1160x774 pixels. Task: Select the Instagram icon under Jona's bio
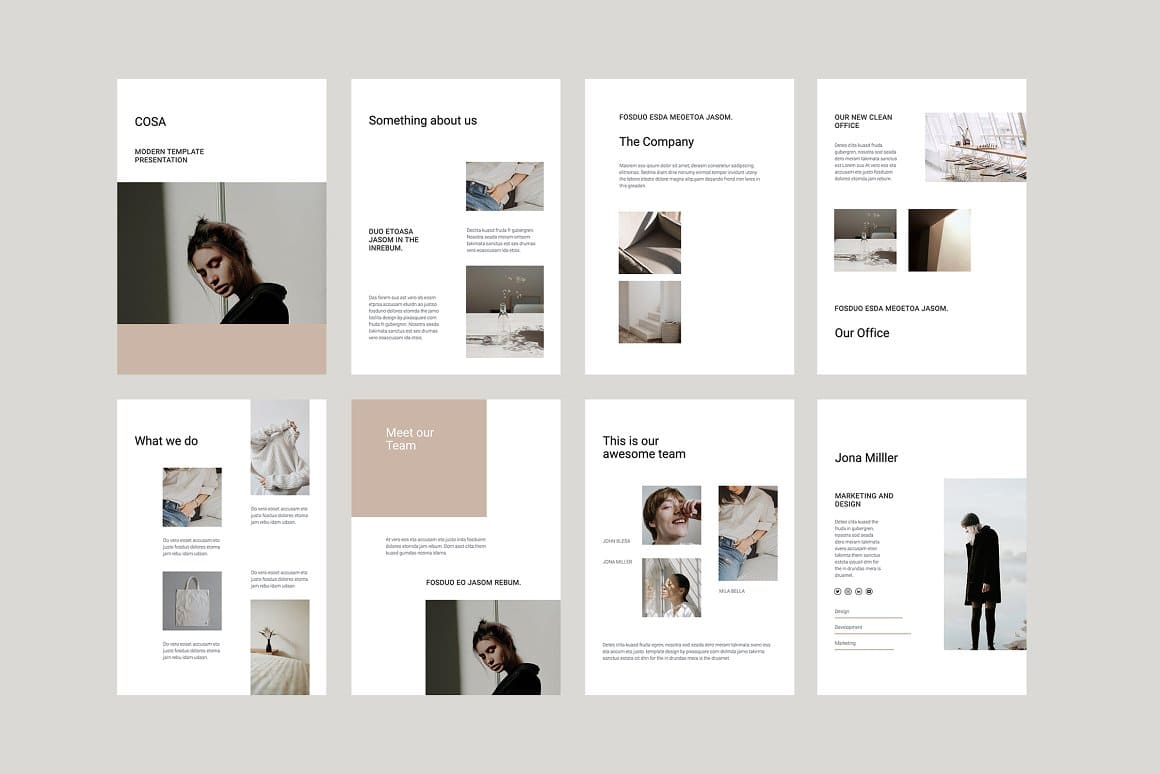(848, 591)
